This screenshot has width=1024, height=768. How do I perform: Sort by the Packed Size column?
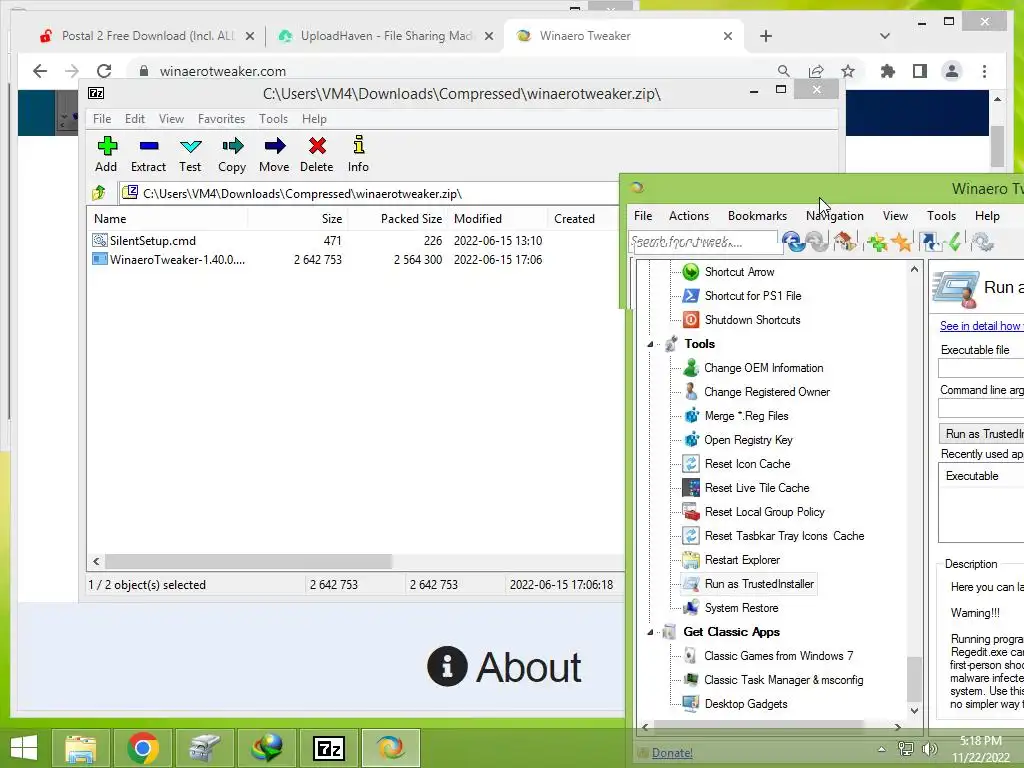pos(398,219)
